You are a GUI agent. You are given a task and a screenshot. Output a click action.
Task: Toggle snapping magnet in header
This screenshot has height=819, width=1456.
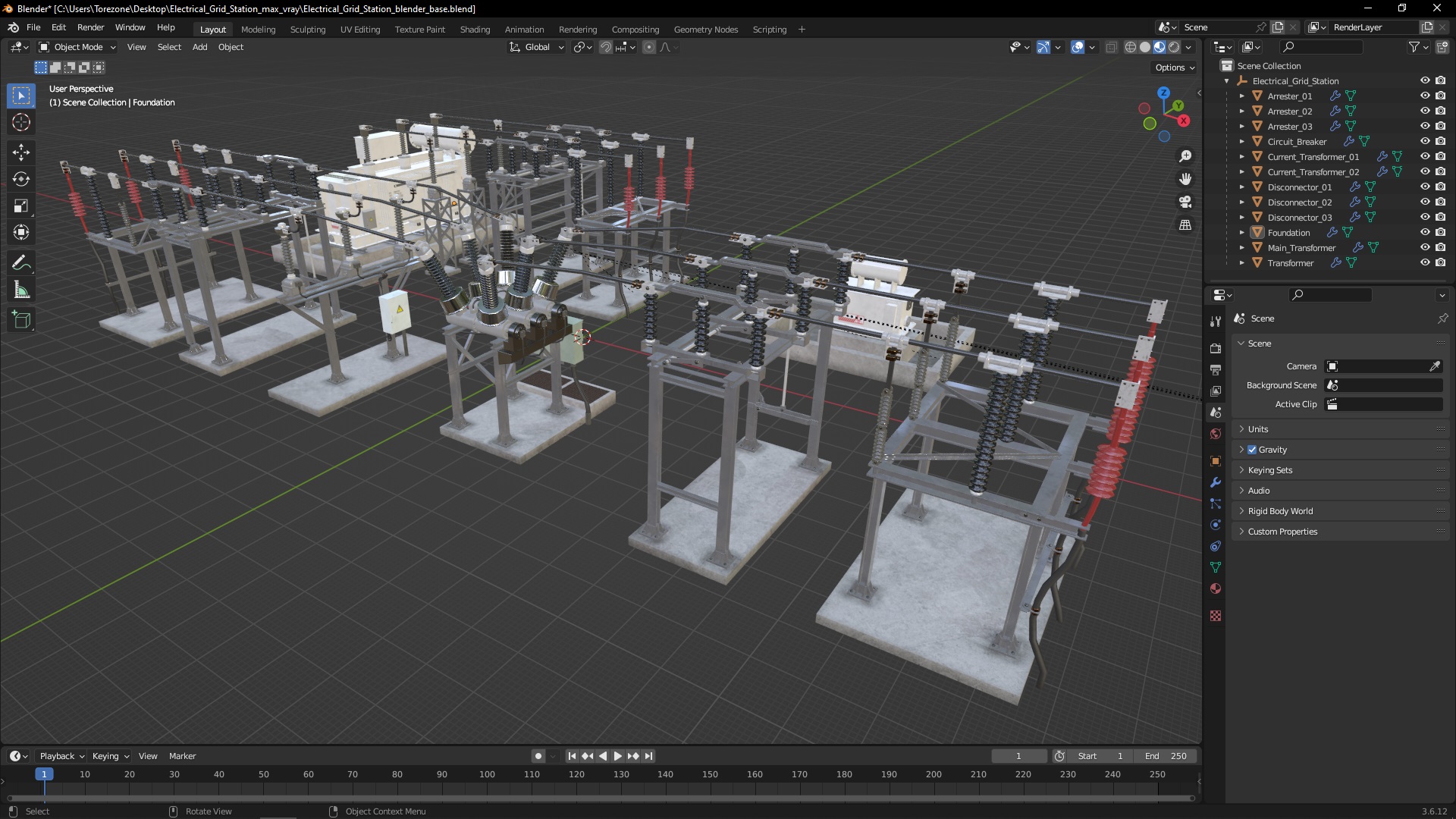(x=606, y=47)
